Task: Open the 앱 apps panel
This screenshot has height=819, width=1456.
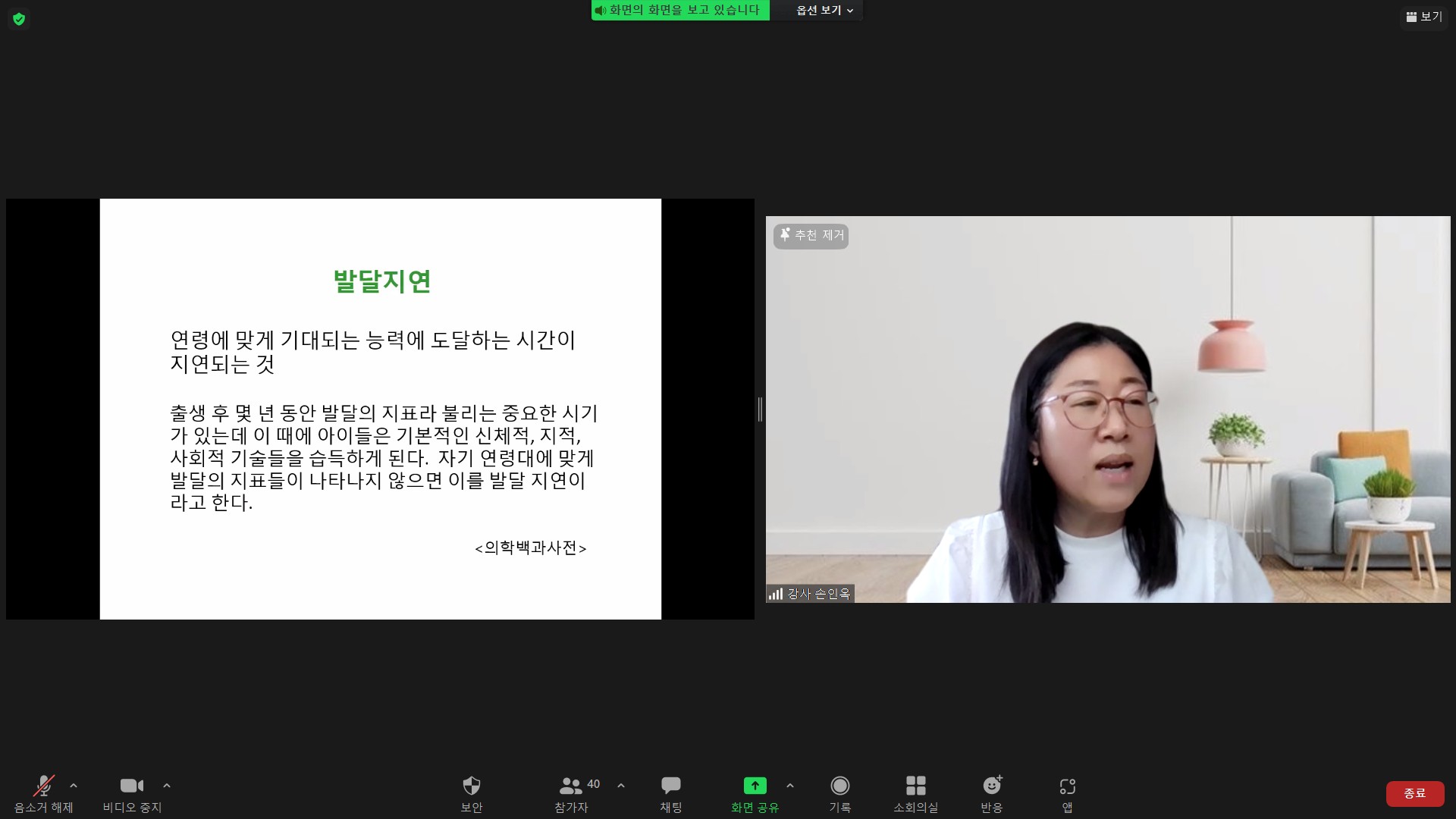Action: pyautogui.click(x=1068, y=793)
